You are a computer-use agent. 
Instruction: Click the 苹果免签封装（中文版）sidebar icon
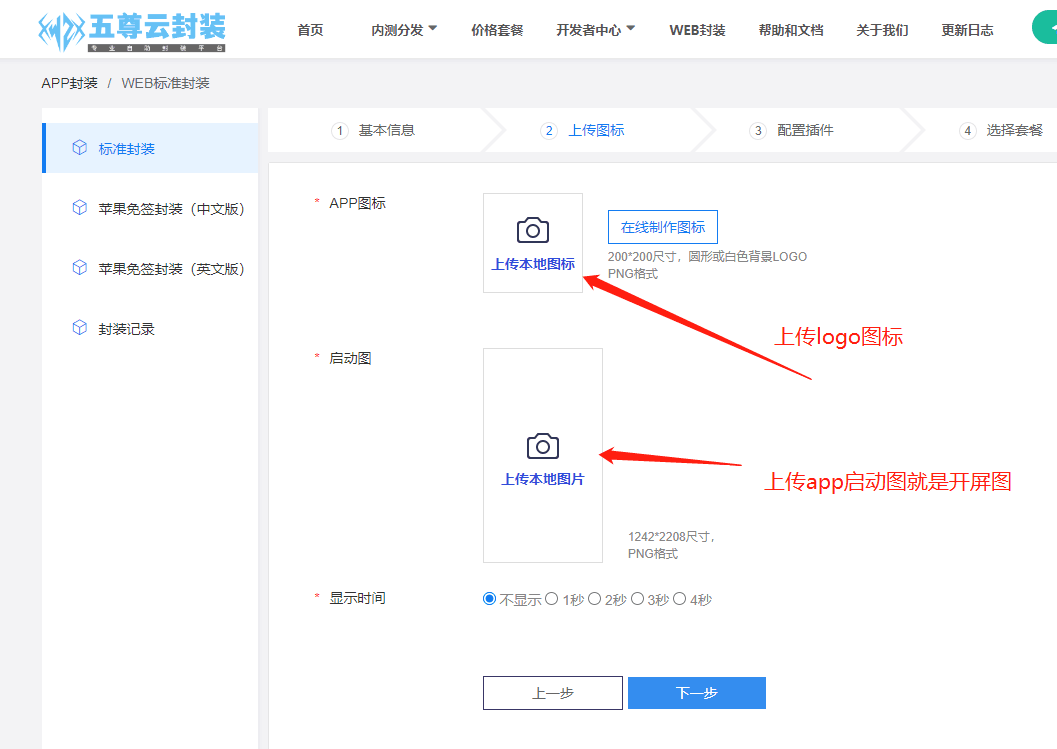point(80,207)
